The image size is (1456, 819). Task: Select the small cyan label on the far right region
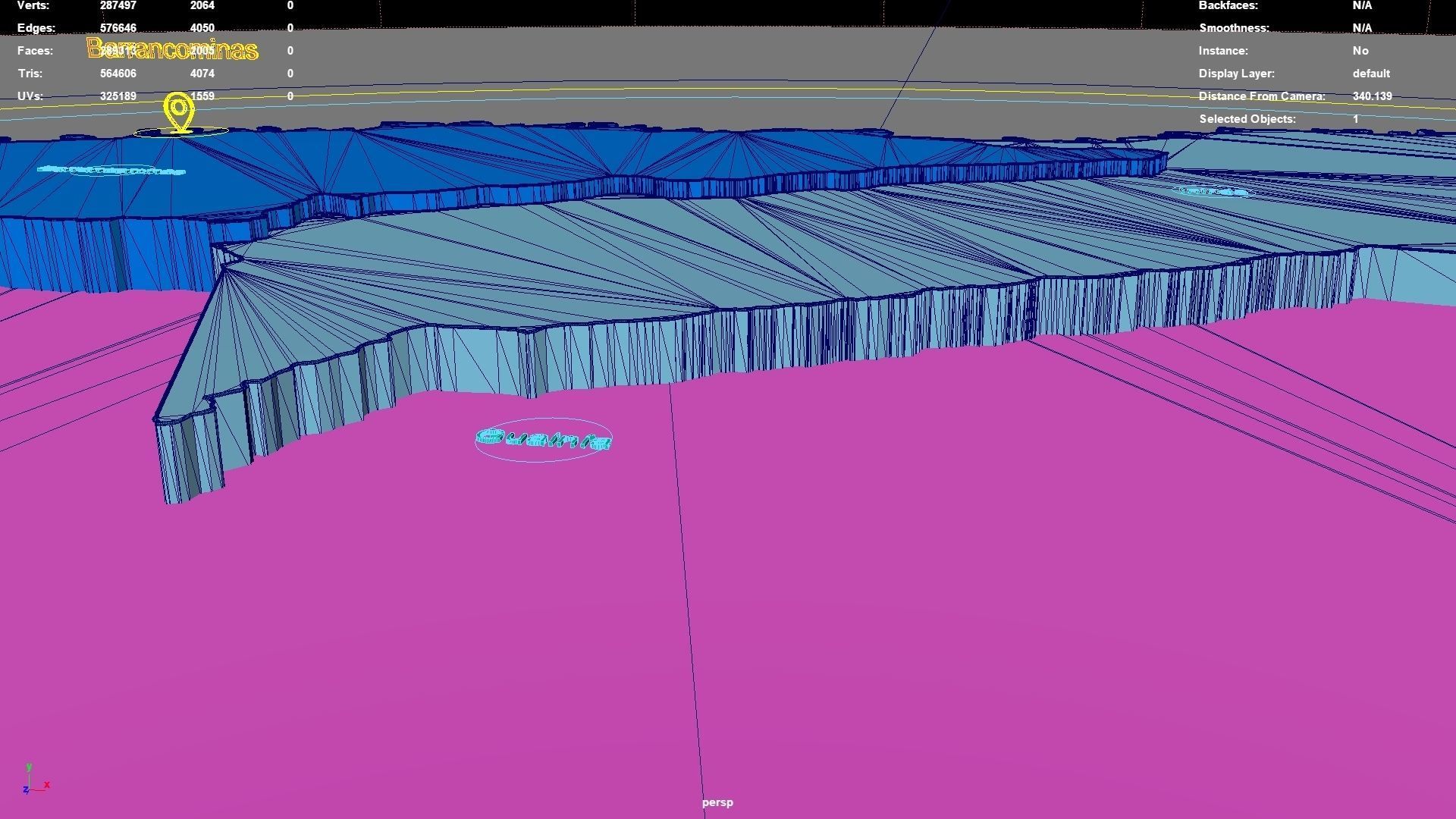pyautogui.click(x=1211, y=192)
